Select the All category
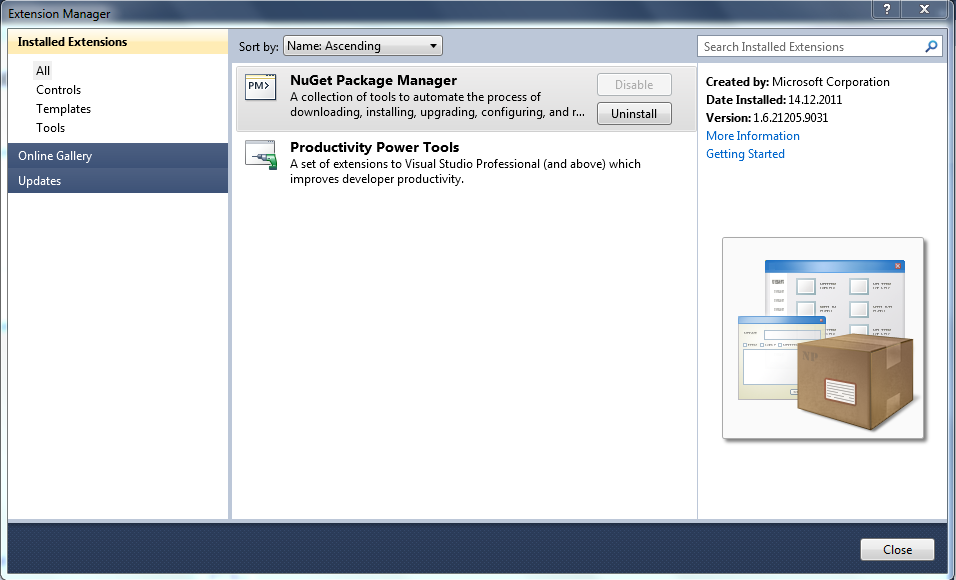Screen dimensions: 956x580 (x=43, y=71)
